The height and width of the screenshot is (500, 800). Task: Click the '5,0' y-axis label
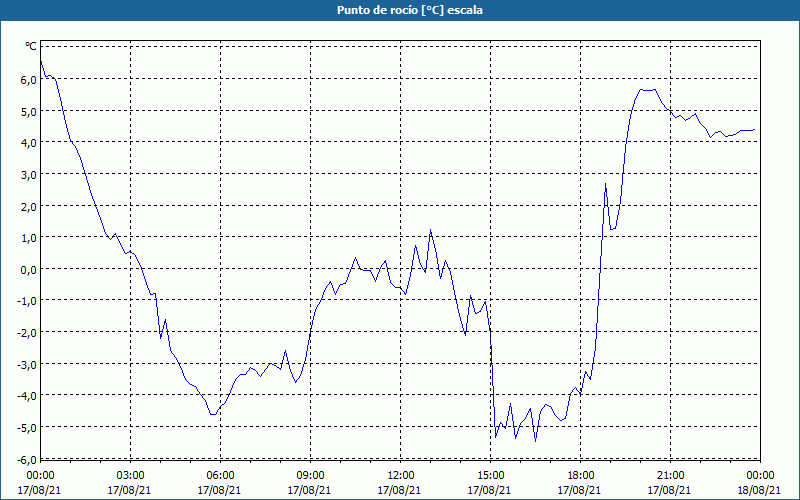[x=28, y=111]
